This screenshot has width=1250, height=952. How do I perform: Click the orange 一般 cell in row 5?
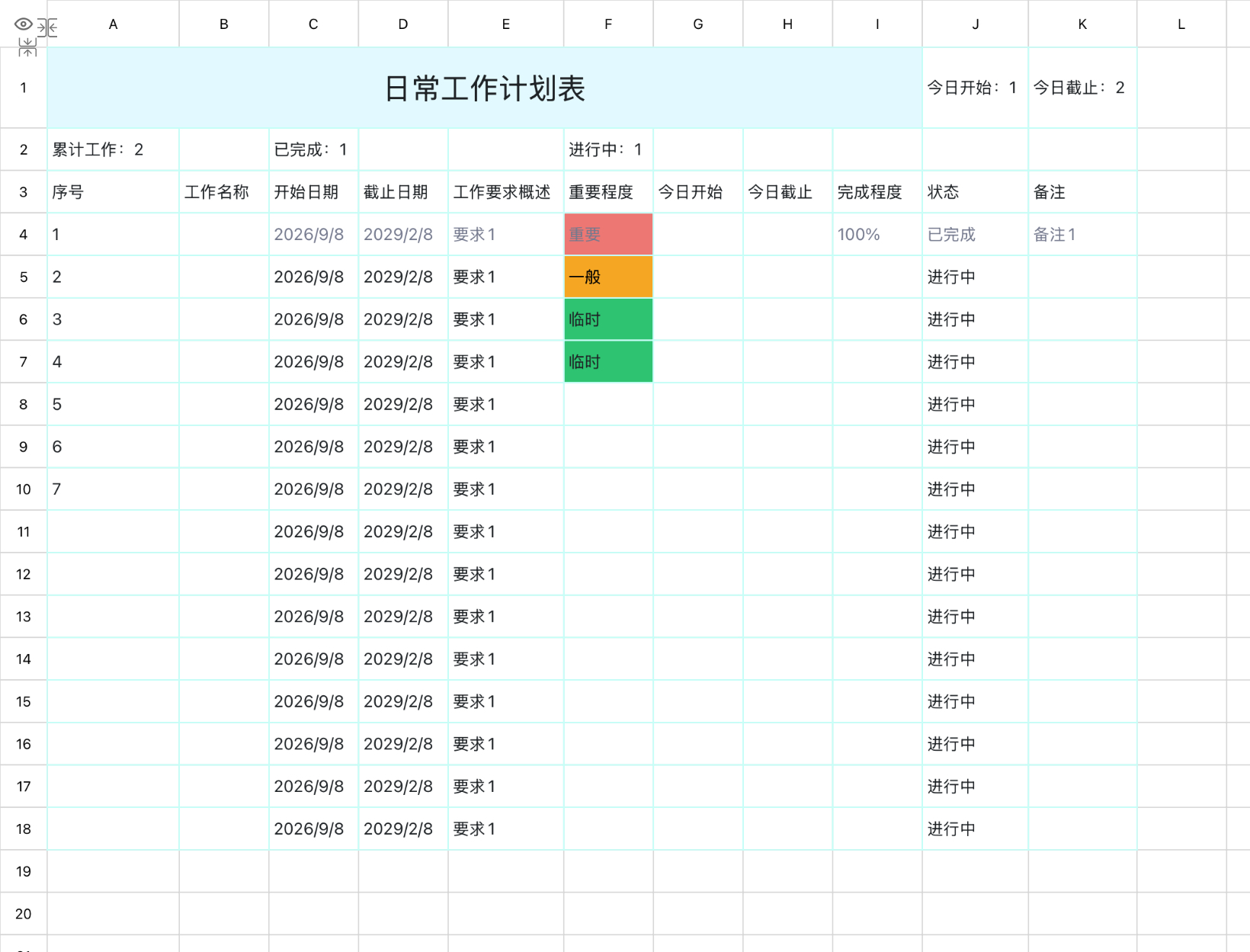pos(608,277)
